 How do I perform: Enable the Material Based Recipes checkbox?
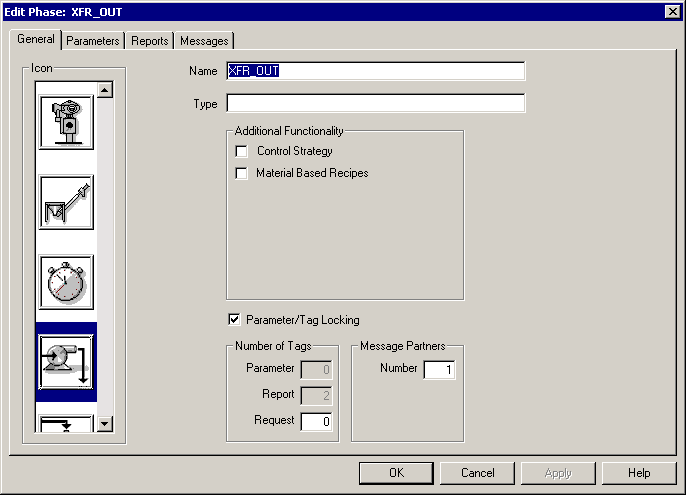click(242, 173)
